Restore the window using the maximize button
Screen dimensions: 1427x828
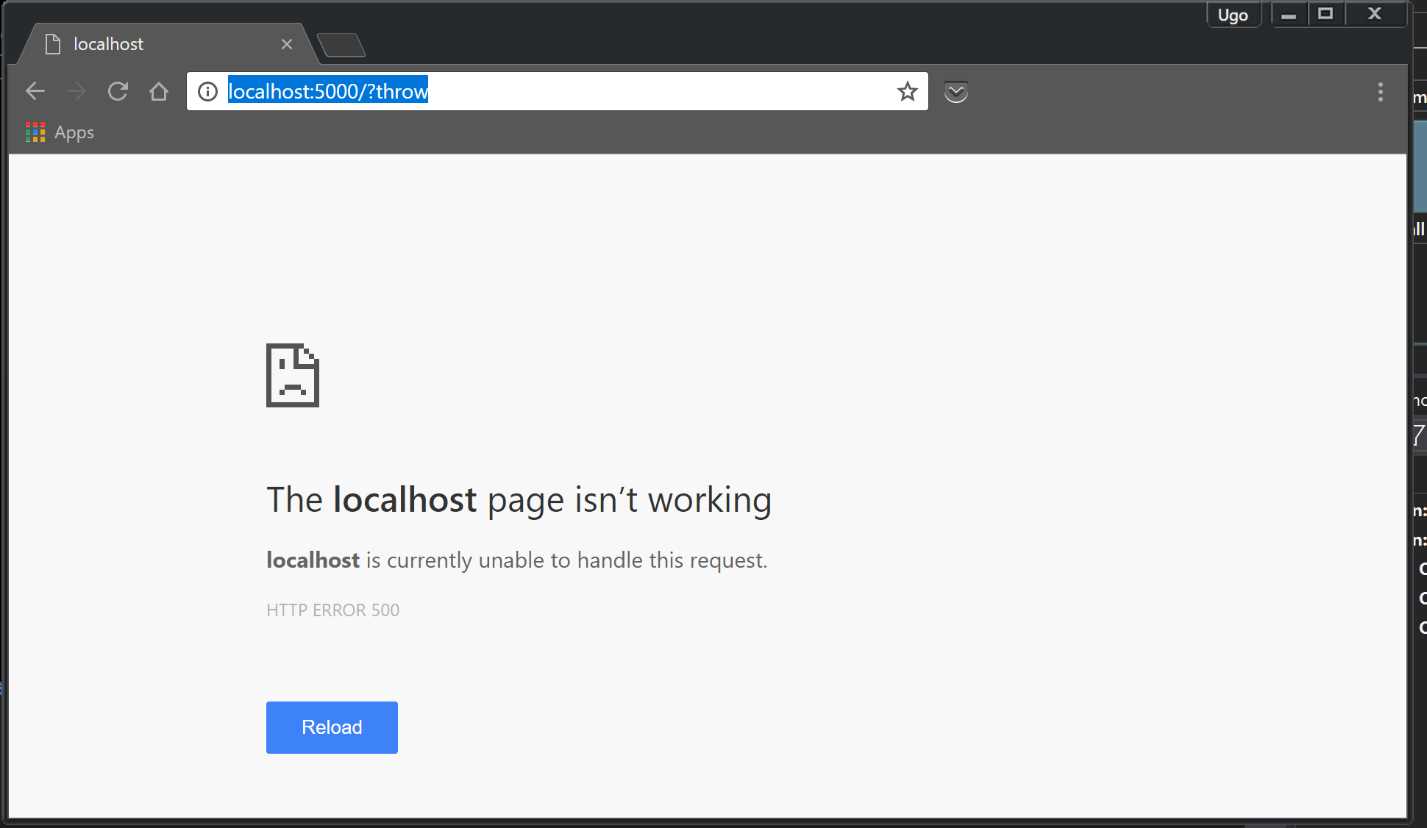[x=1327, y=14]
